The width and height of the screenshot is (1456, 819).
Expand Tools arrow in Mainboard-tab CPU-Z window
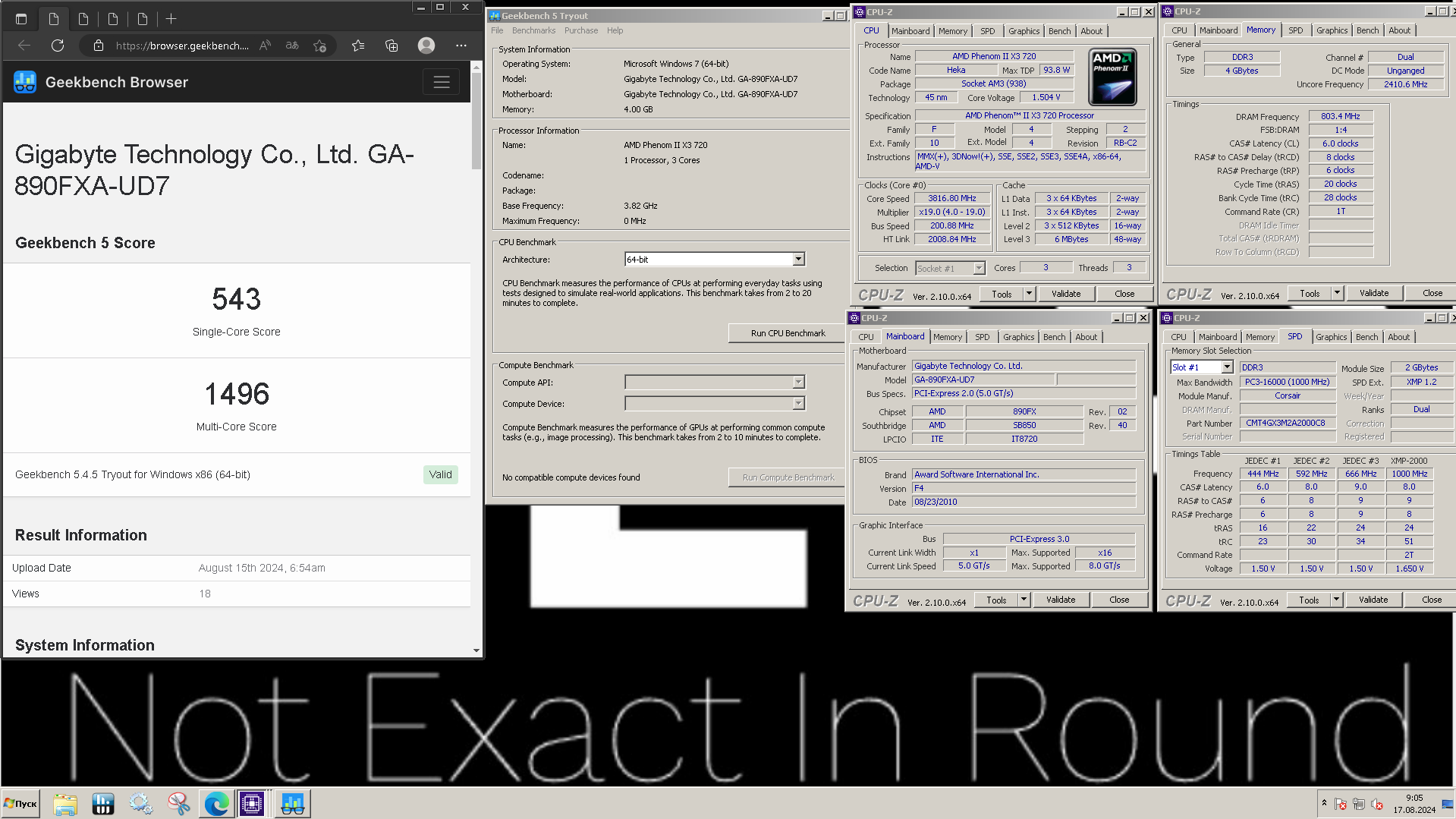pos(1024,600)
